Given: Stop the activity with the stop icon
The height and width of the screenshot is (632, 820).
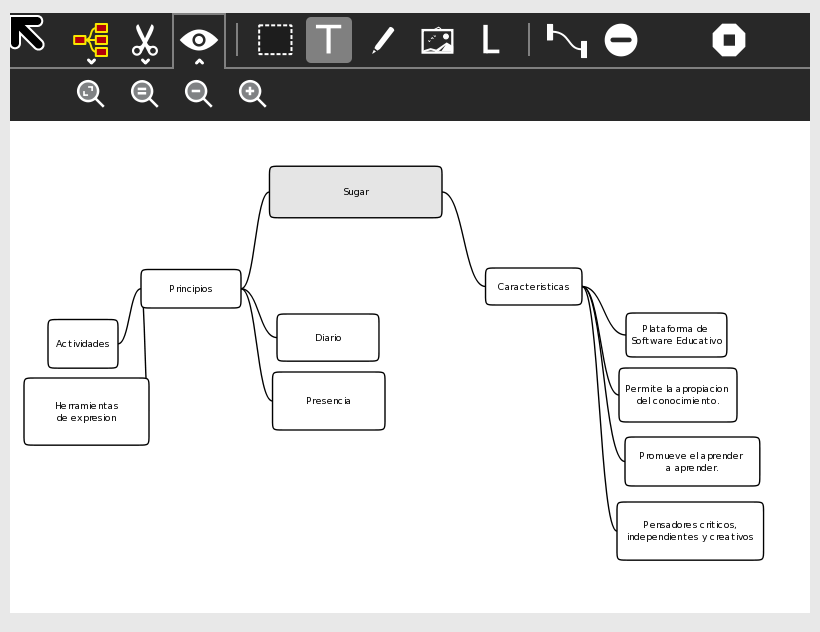Looking at the screenshot, I should 729,40.
